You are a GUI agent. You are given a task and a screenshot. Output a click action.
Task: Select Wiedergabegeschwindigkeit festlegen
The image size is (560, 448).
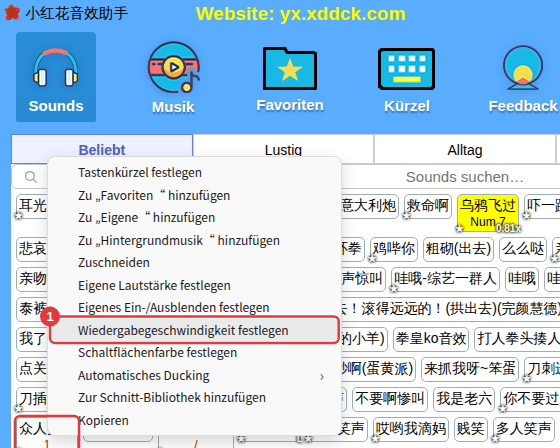(194, 330)
